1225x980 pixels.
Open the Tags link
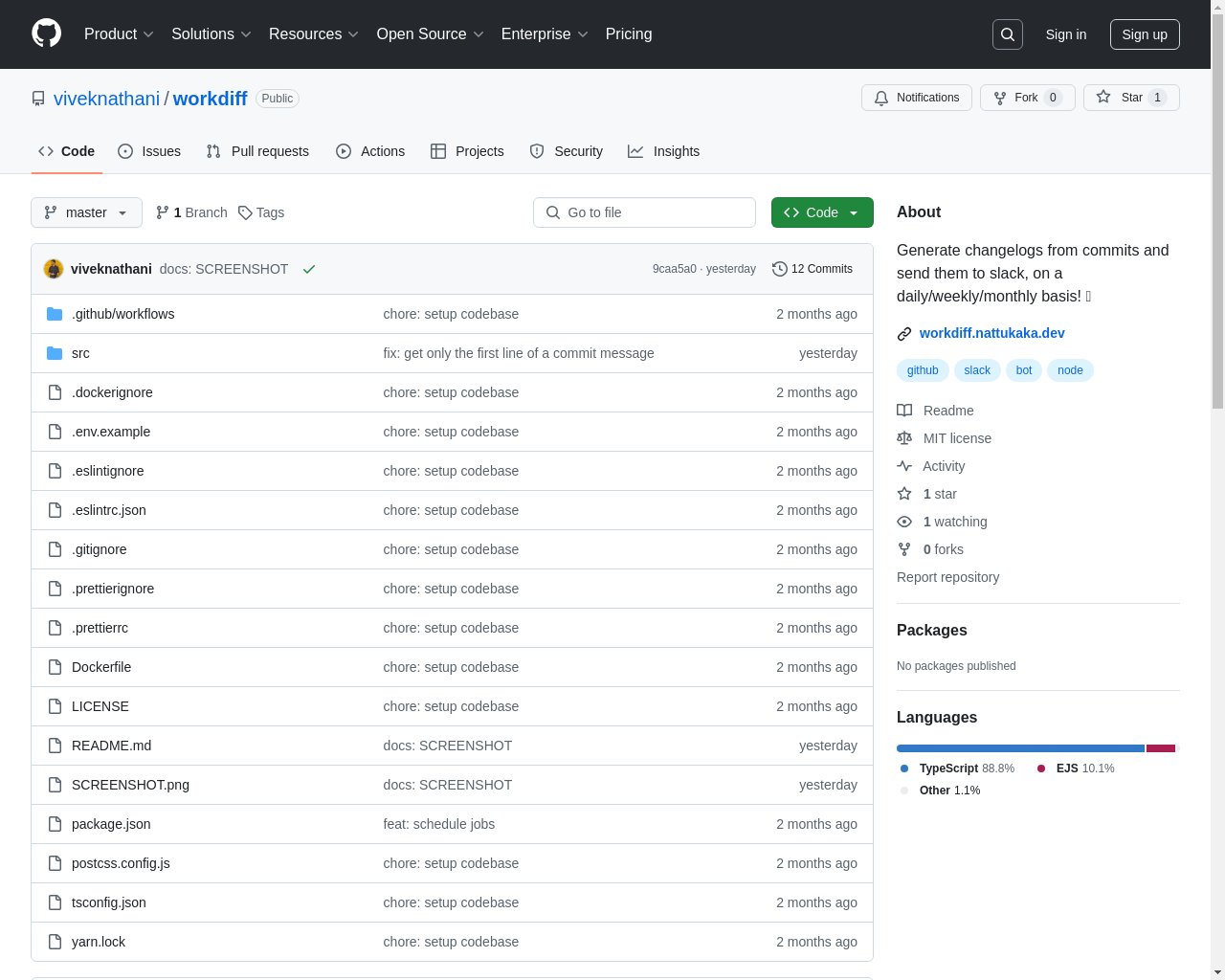click(261, 212)
